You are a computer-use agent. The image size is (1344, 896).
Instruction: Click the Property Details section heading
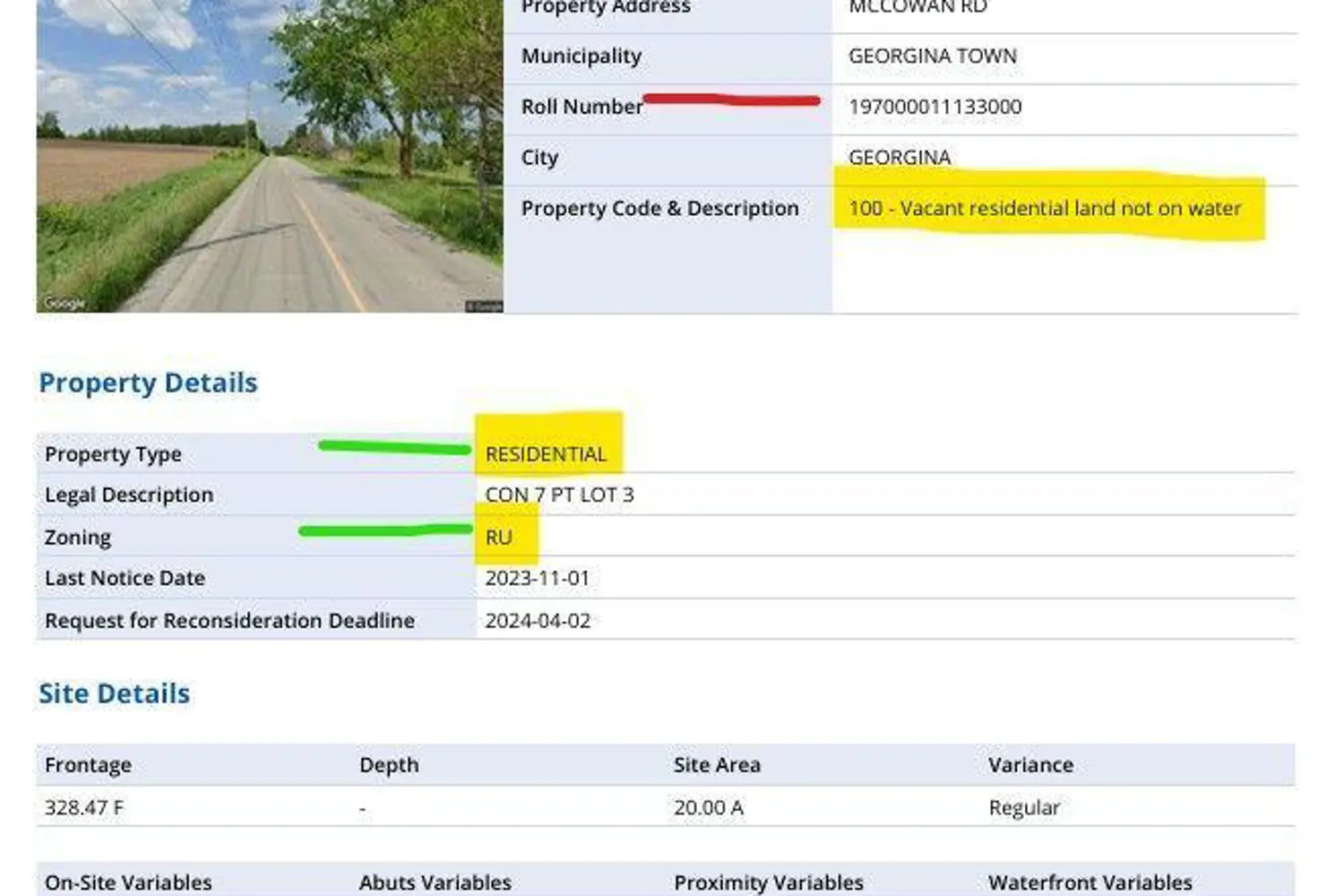click(148, 383)
